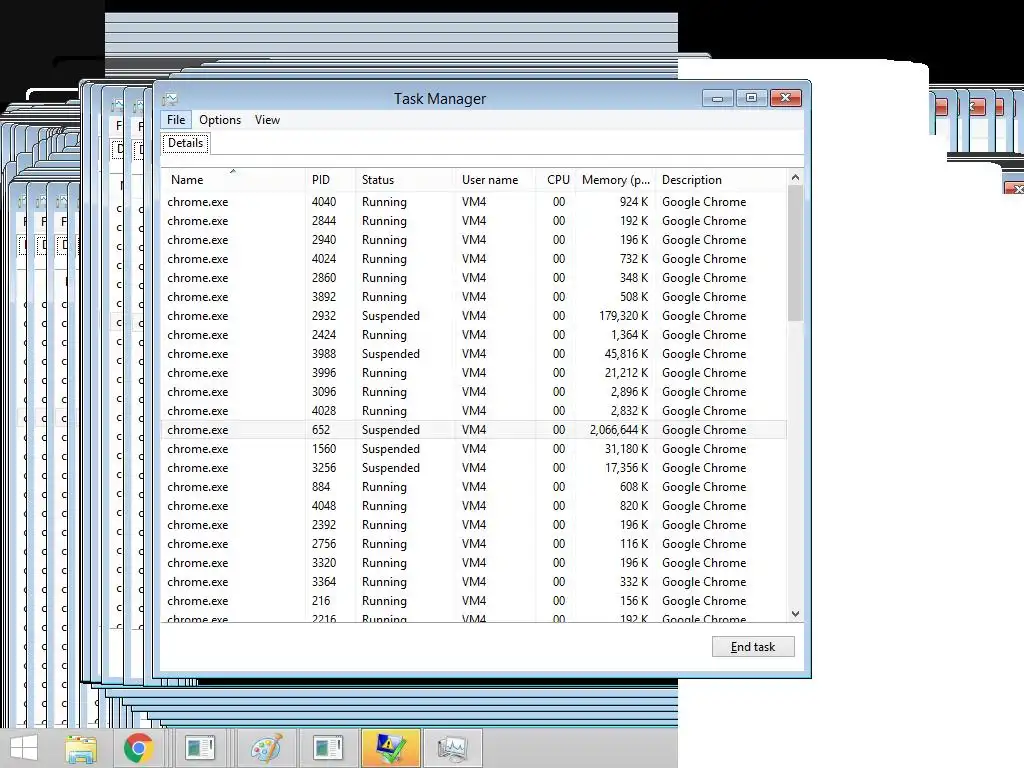Sort by Memory column header
The height and width of the screenshot is (768, 1024).
tap(615, 180)
